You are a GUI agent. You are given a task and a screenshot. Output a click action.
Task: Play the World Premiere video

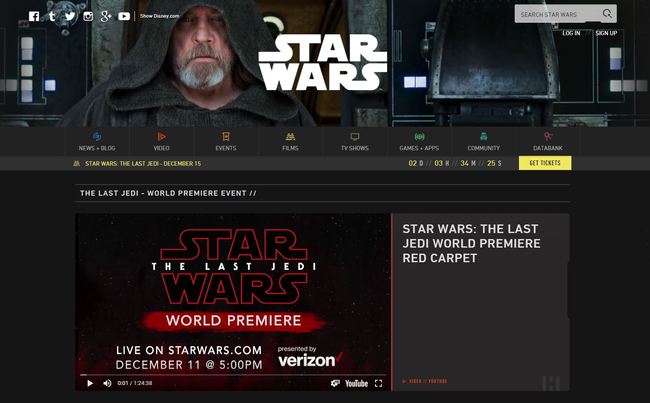tap(90, 383)
